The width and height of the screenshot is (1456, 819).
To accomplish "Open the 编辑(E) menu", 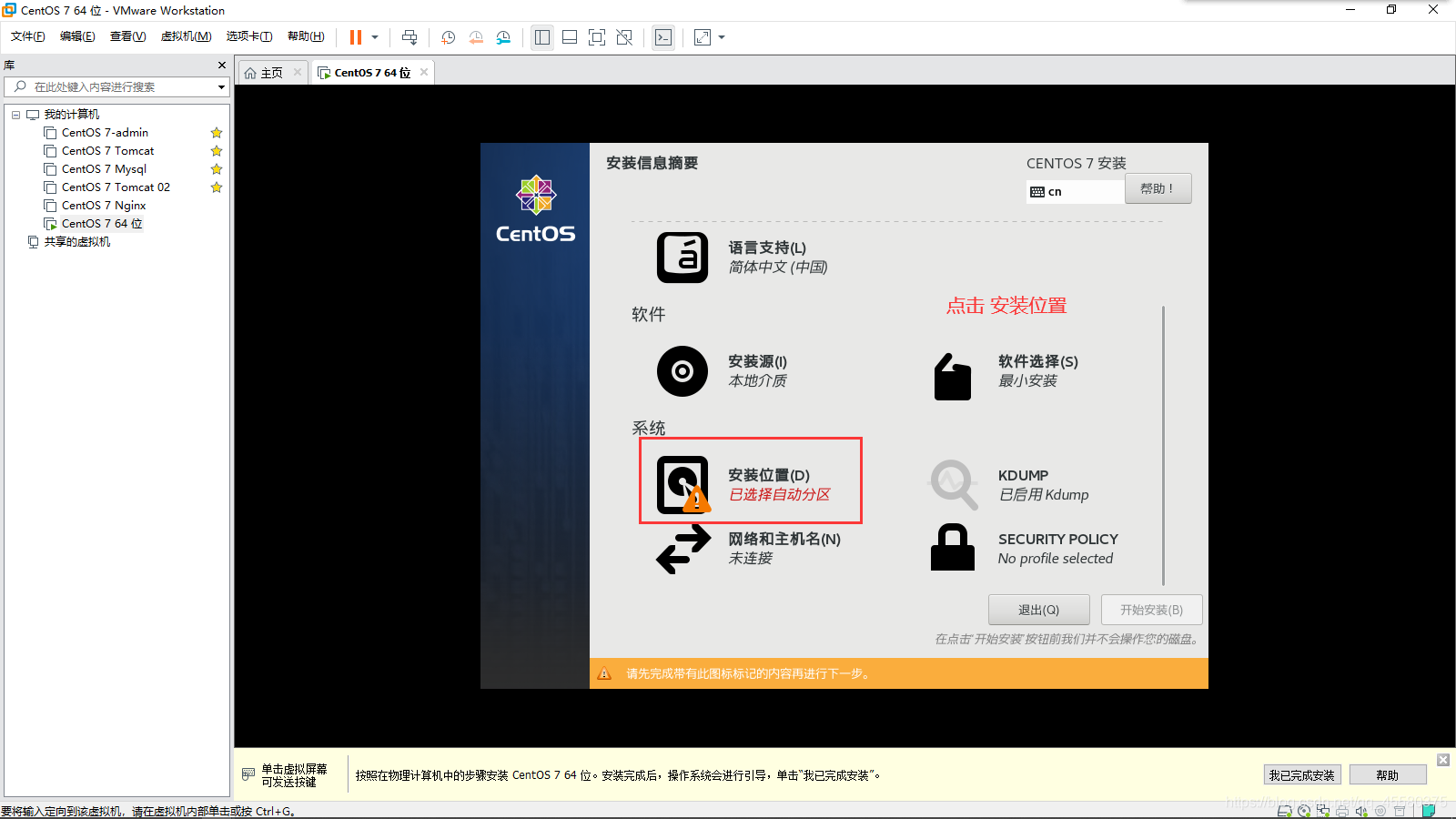I will [77, 36].
